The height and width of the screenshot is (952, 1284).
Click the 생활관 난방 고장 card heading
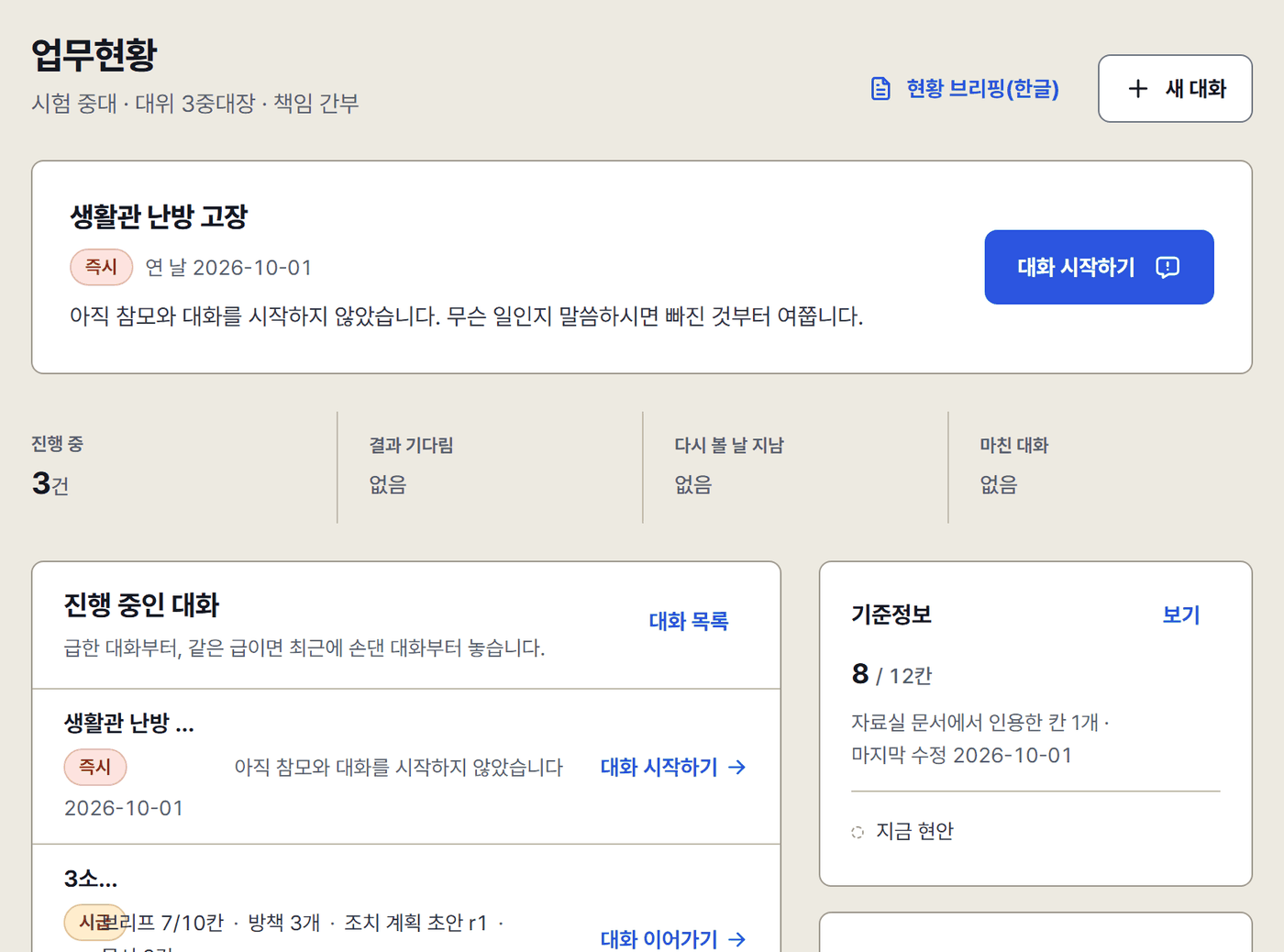coord(160,216)
